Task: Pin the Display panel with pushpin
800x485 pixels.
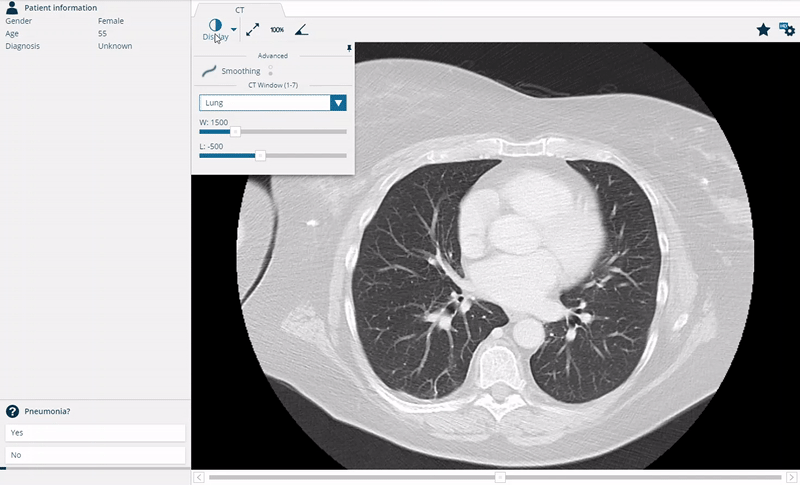Action: 349,48
